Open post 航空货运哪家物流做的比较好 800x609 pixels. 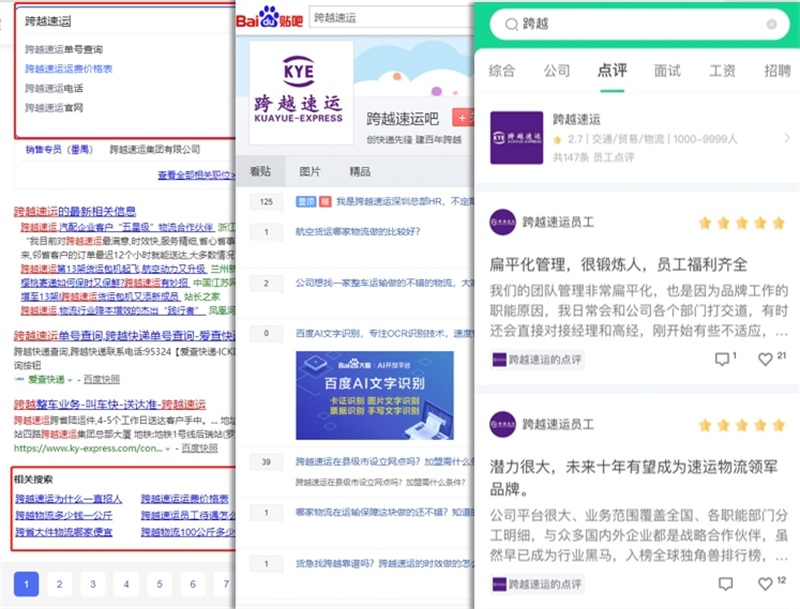click(358, 232)
